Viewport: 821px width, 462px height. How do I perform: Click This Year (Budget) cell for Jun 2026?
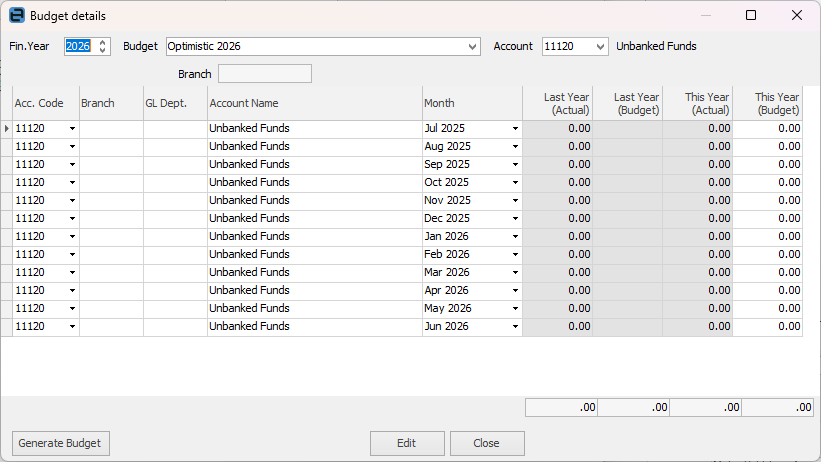[x=768, y=326]
